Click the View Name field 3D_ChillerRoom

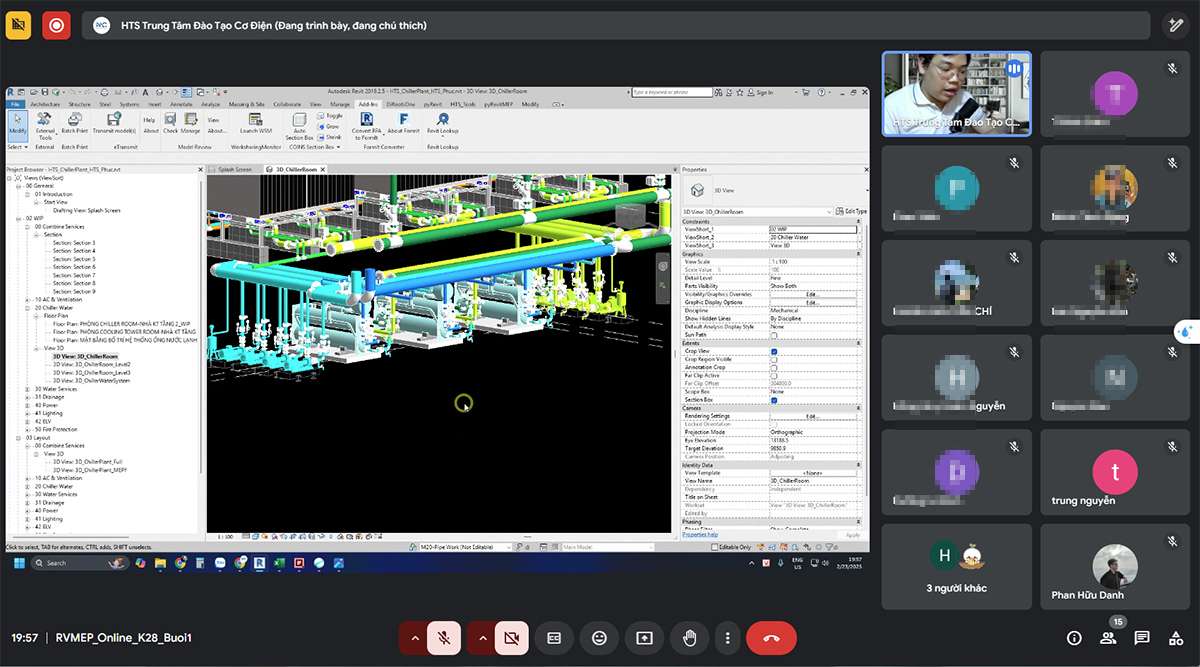coord(813,481)
